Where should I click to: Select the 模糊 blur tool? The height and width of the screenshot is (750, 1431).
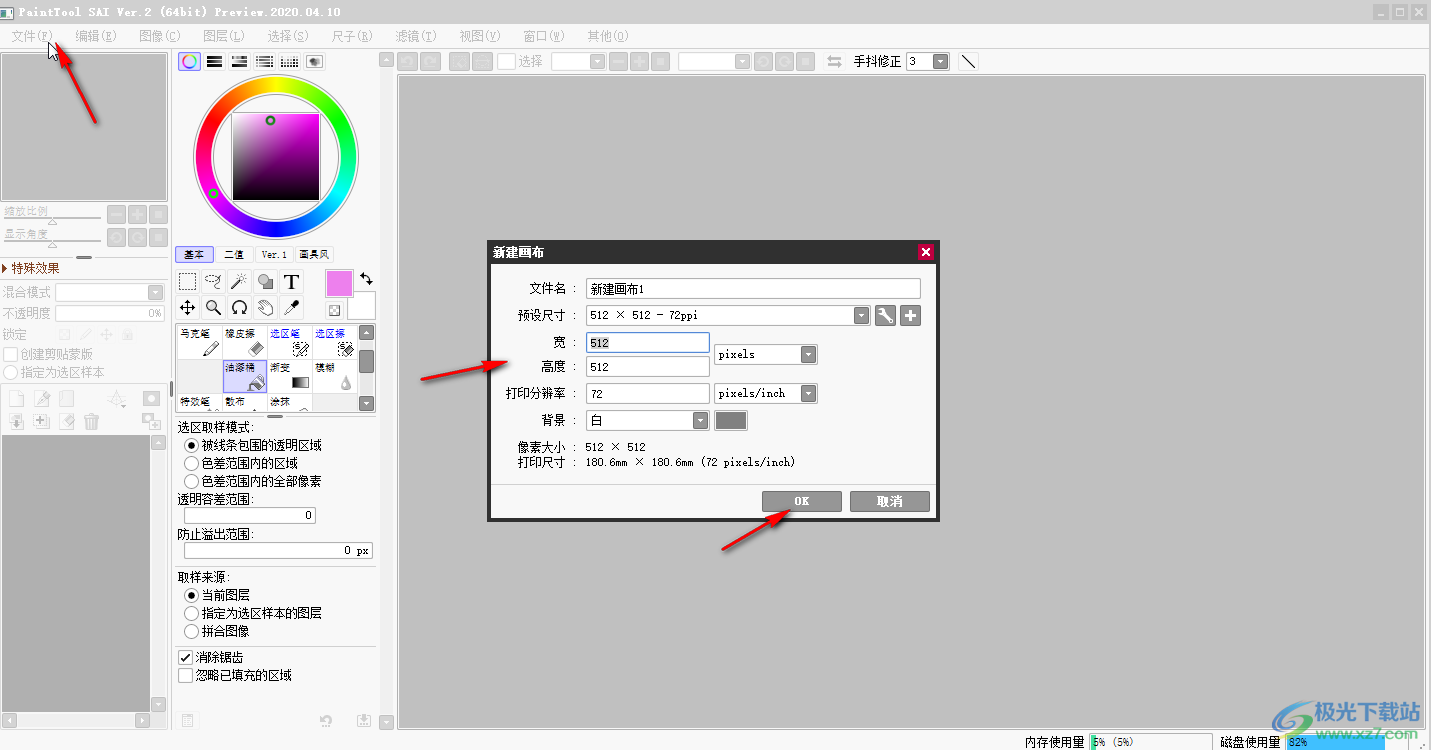coord(335,376)
